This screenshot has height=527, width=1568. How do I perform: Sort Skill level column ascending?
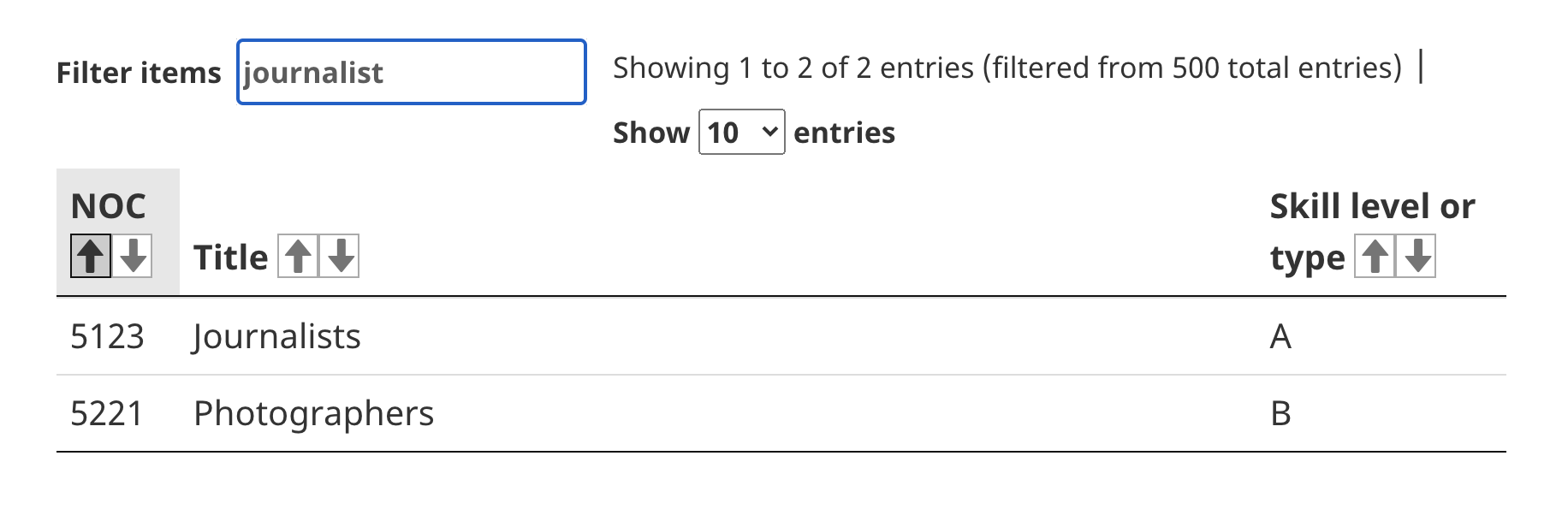point(1375,256)
